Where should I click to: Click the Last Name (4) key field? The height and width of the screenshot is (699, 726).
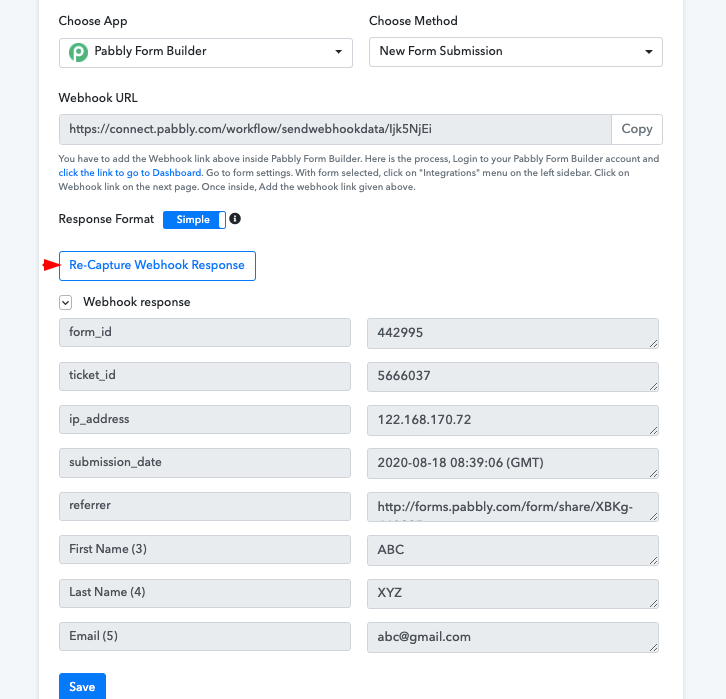[x=205, y=593]
